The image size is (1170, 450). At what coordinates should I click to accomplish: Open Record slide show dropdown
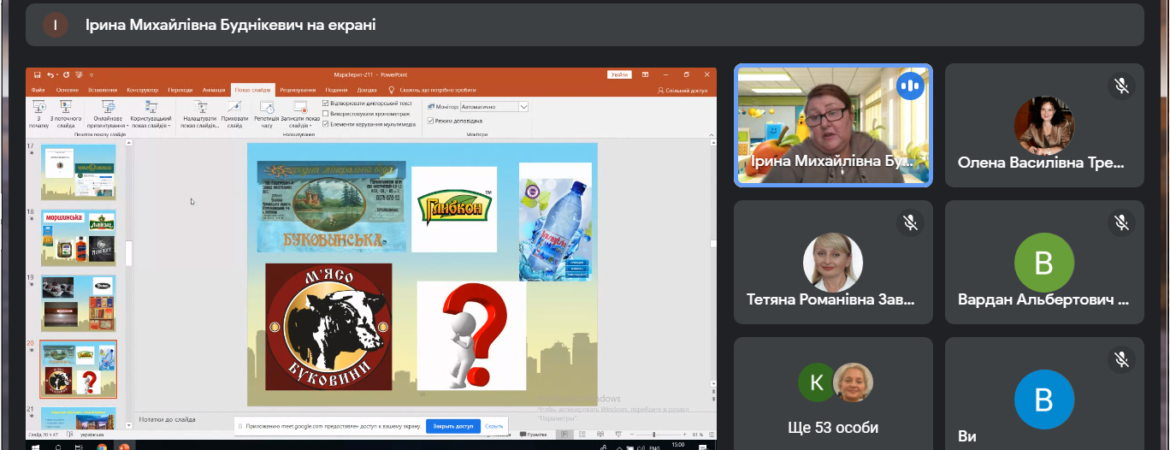pyautogui.click(x=300, y=113)
